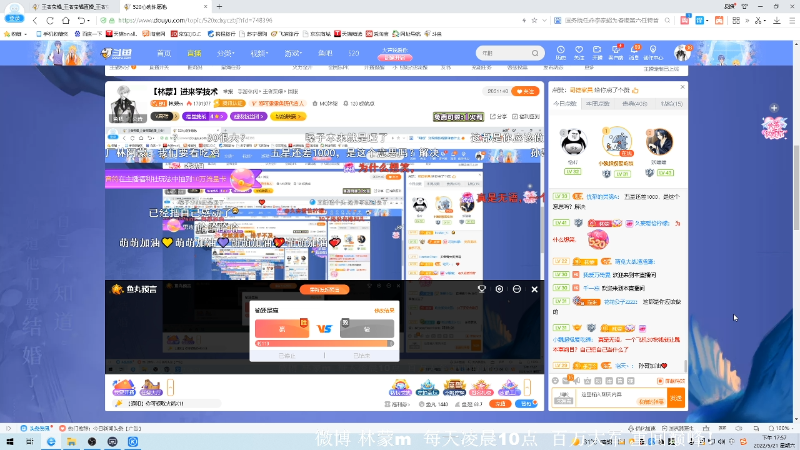Viewport: 800px width, 450px height.
Task: Open the user avatar in Douyu header
Action: (681, 53)
